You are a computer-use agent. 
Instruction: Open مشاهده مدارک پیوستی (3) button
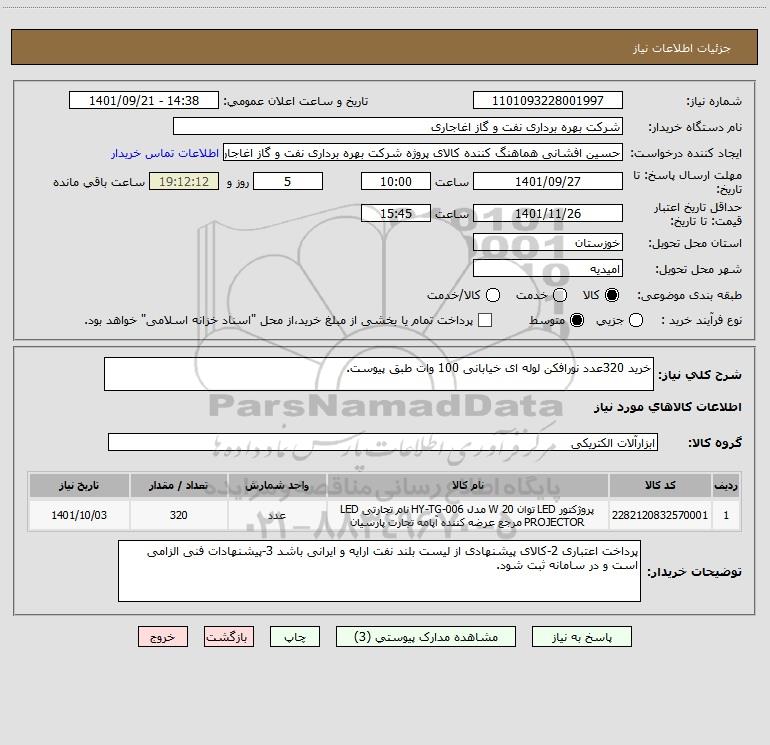coord(426,637)
